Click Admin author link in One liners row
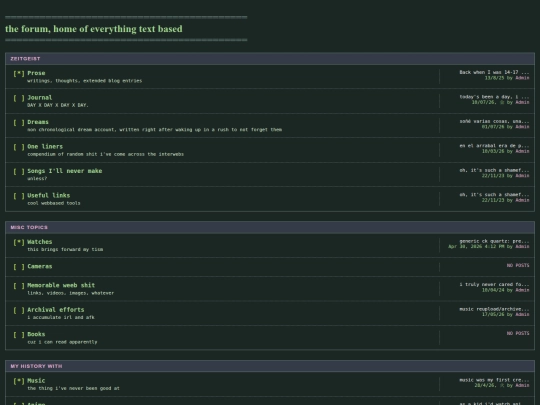 [x=522, y=151]
